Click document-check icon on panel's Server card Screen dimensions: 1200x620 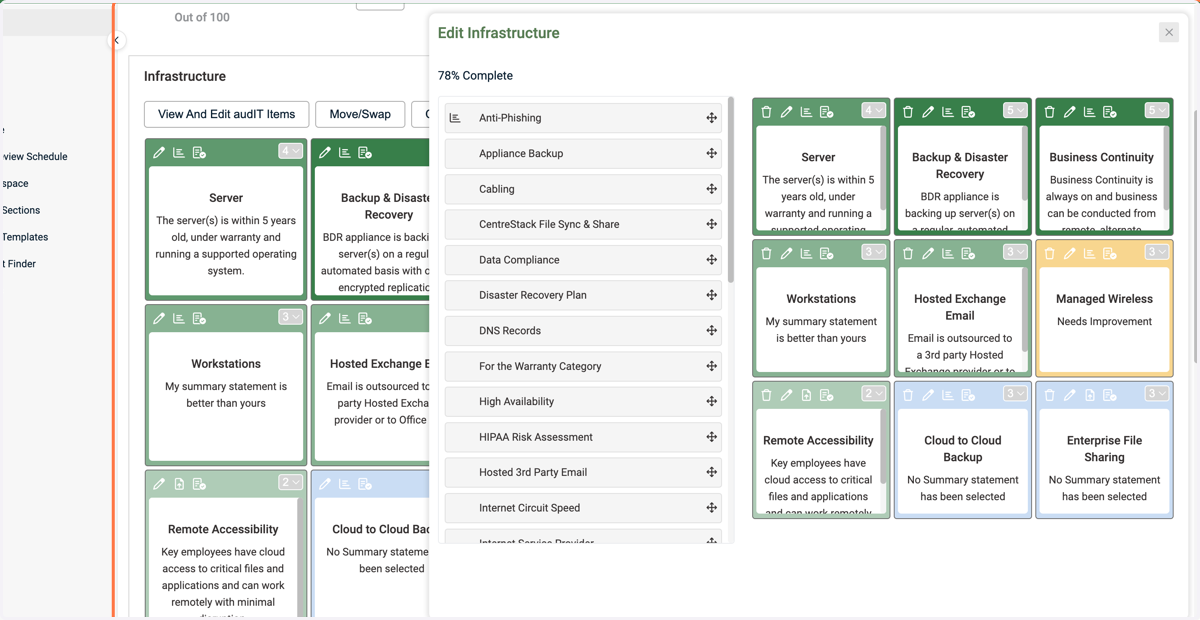click(x=827, y=112)
